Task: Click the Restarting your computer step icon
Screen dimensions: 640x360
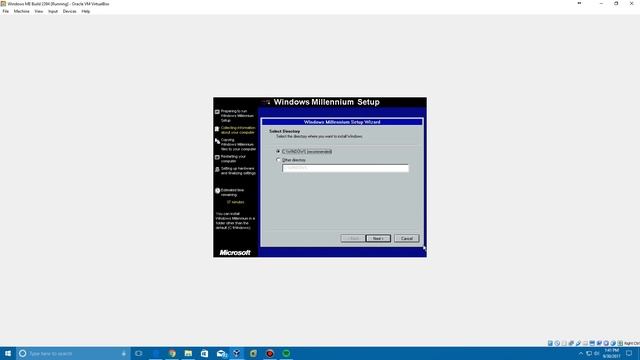Action: (x=217, y=157)
